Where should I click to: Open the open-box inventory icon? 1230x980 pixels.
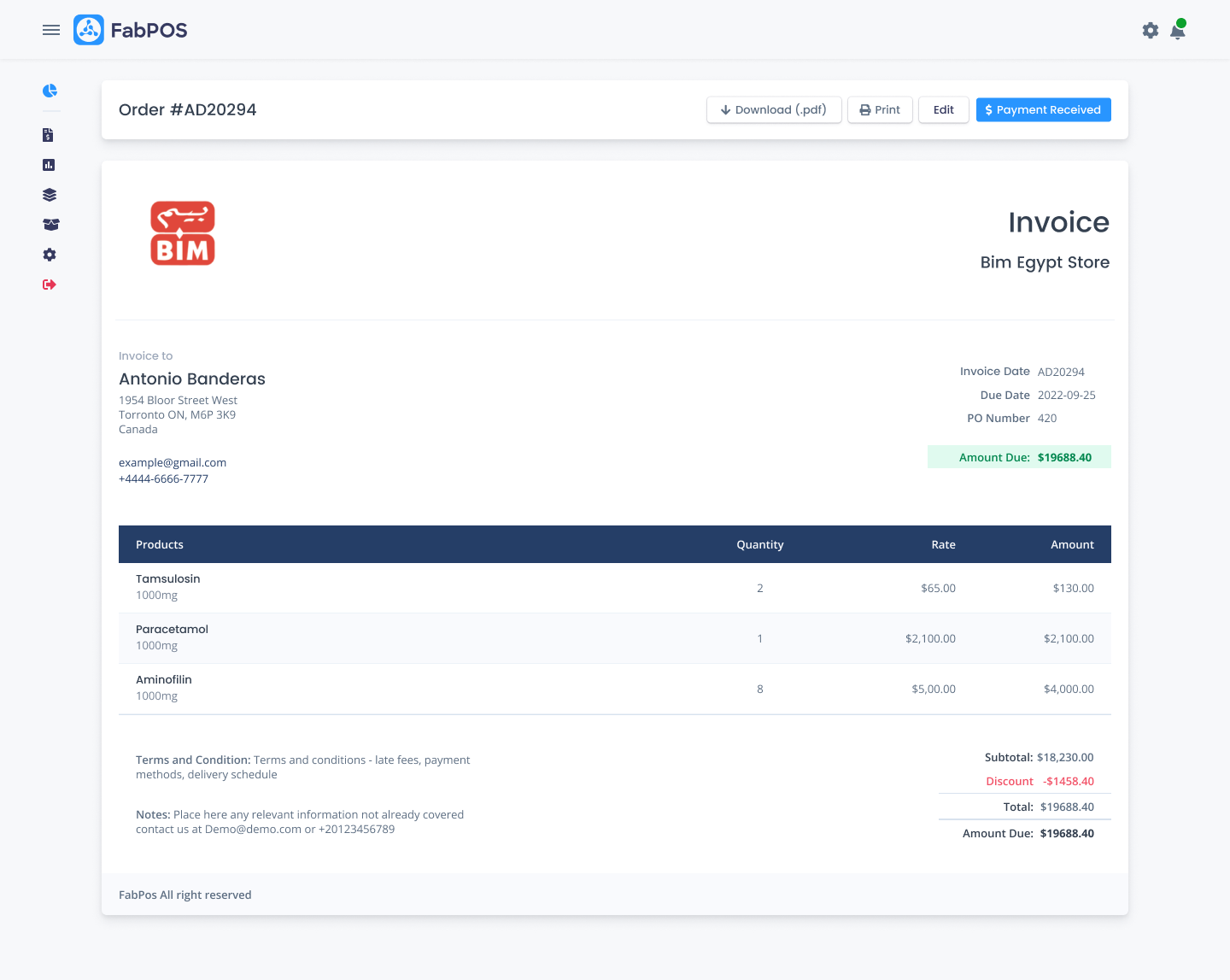click(x=50, y=225)
